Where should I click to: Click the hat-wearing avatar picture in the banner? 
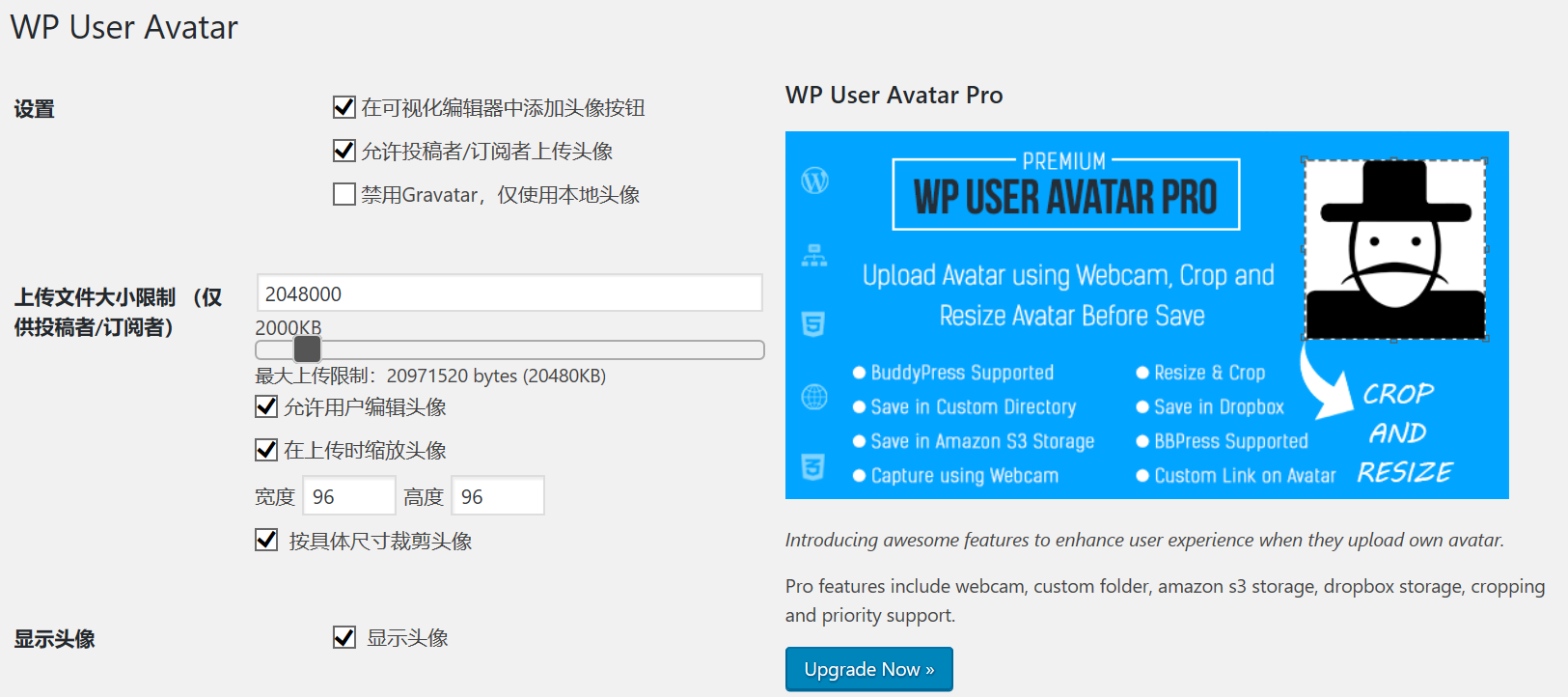click(1394, 249)
